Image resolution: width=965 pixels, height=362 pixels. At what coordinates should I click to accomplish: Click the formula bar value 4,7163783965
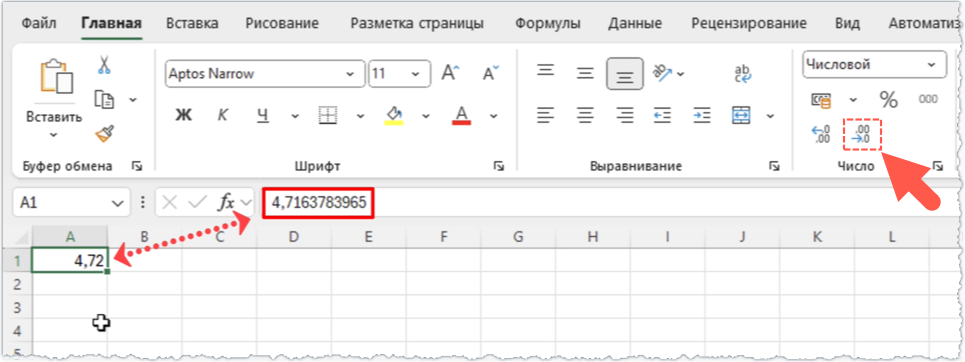pyautogui.click(x=319, y=202)
